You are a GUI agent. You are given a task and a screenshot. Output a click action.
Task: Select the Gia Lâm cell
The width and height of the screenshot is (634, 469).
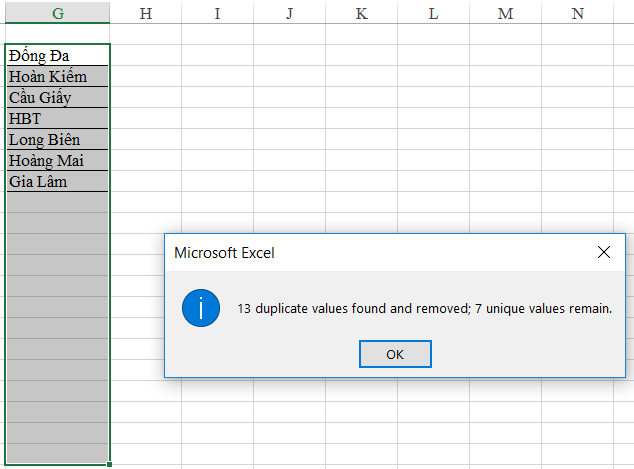(x=57, y=181)
